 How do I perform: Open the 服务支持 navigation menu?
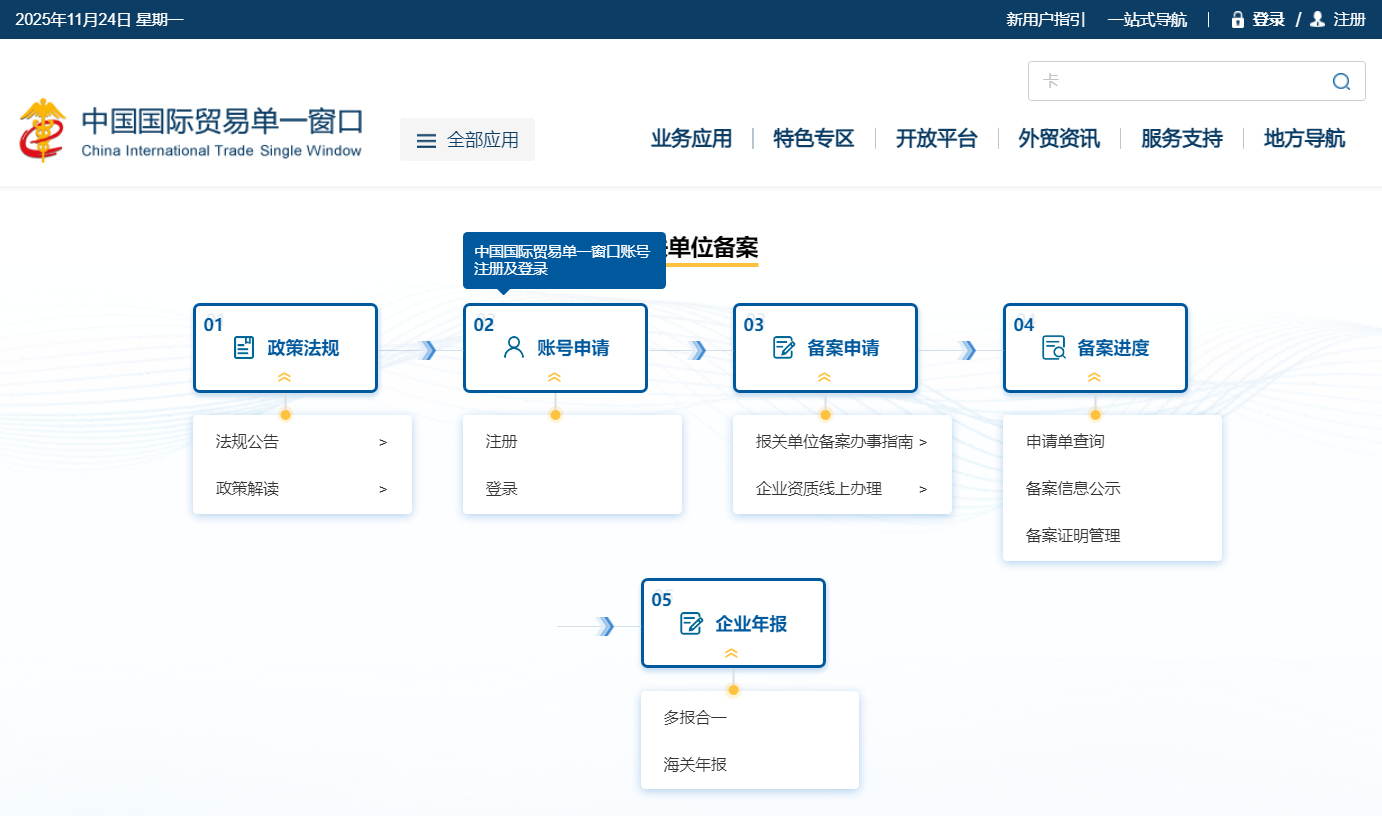pos(1181,139)
